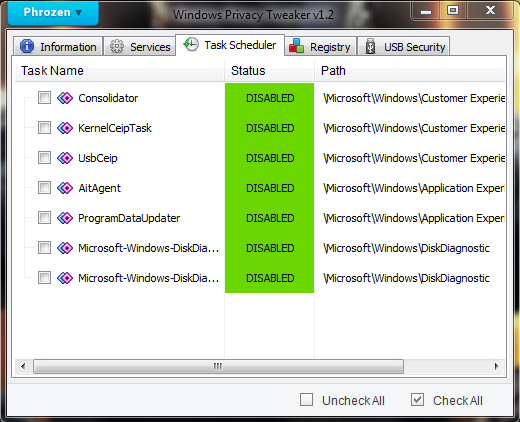
Task: Click the DISABLED status of UsbCeip
Action: (x=270, y=158)
